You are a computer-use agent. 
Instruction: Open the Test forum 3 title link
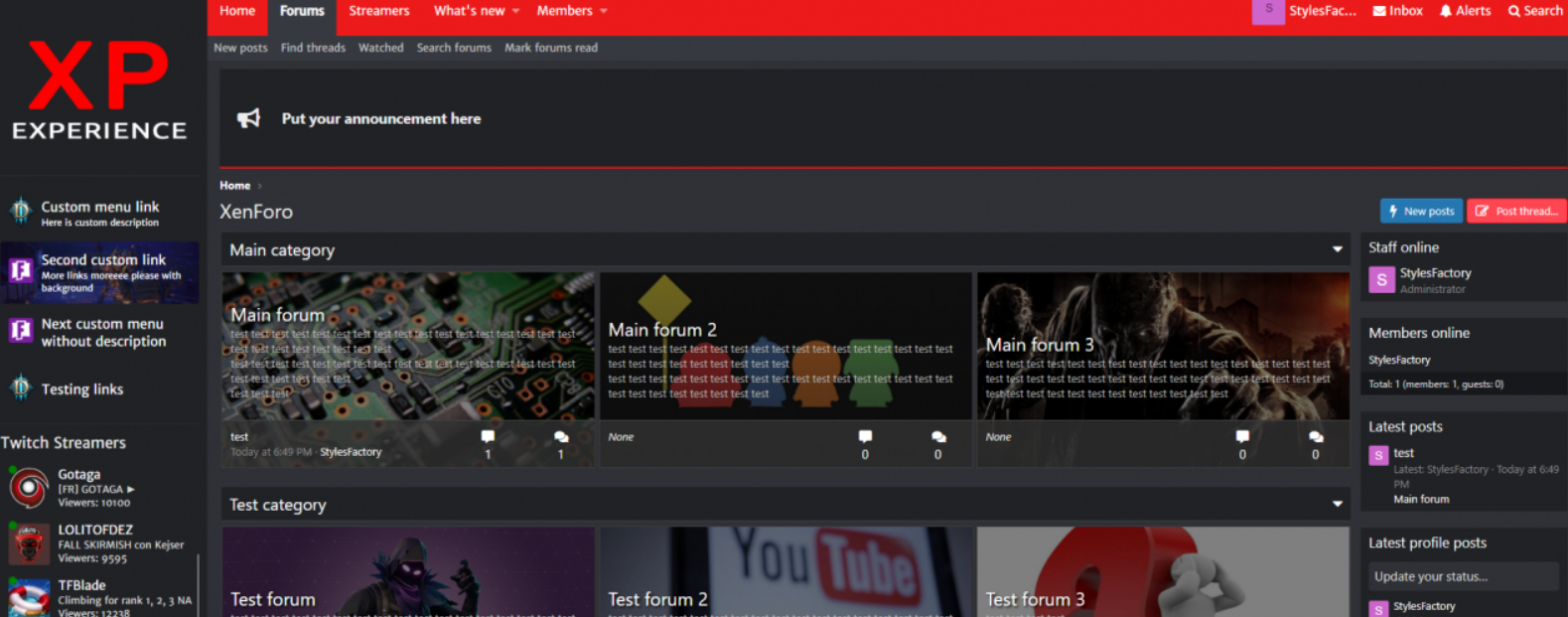pyautogui.click(x=1035, y=599)
